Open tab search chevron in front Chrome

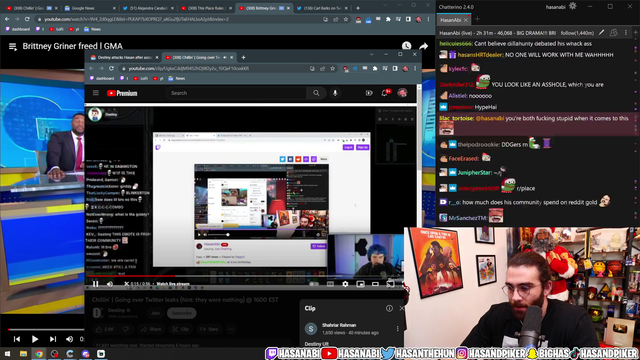point(371,54)
